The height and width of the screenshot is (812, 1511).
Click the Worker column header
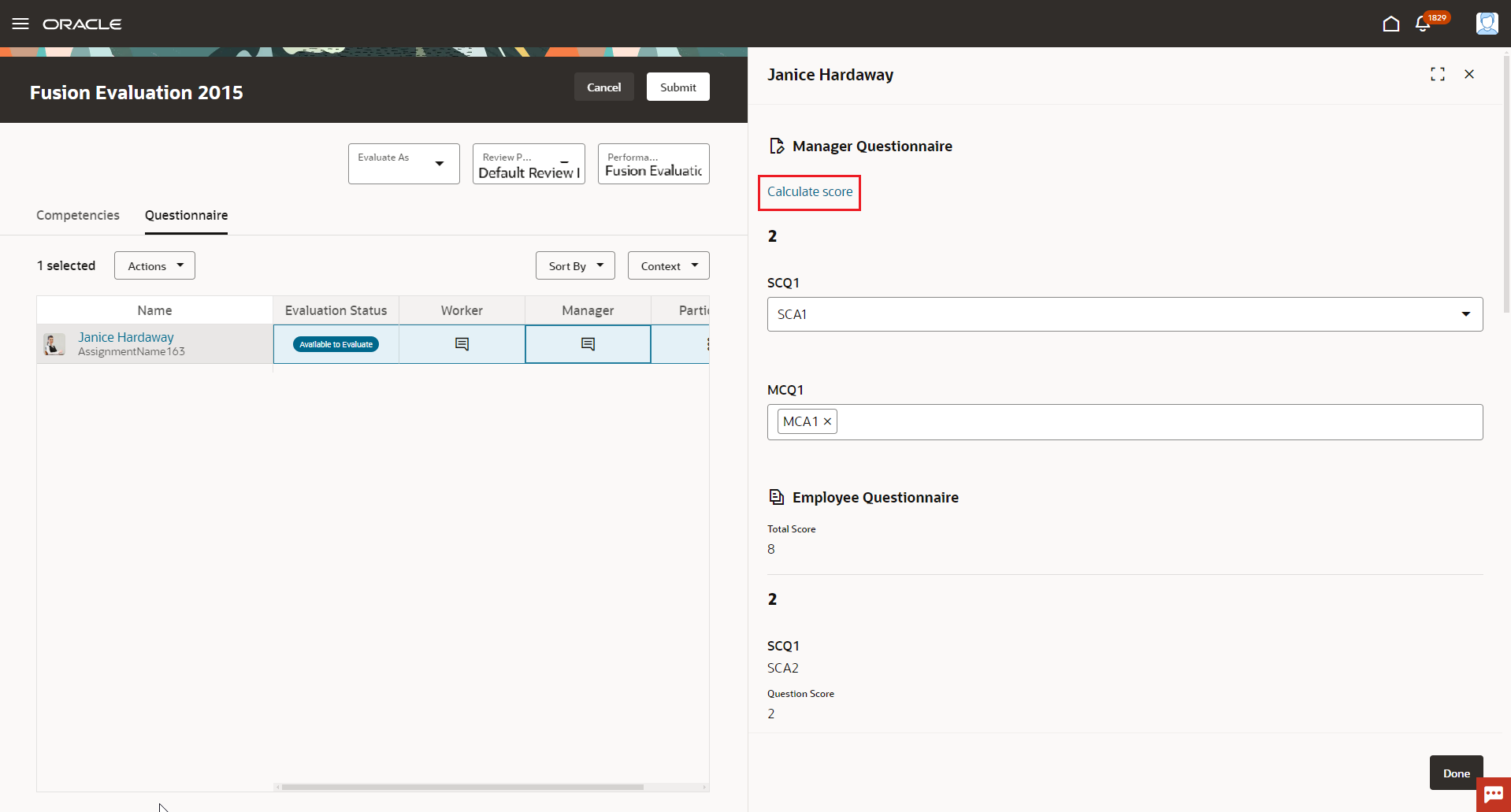[x=462, y=310]
